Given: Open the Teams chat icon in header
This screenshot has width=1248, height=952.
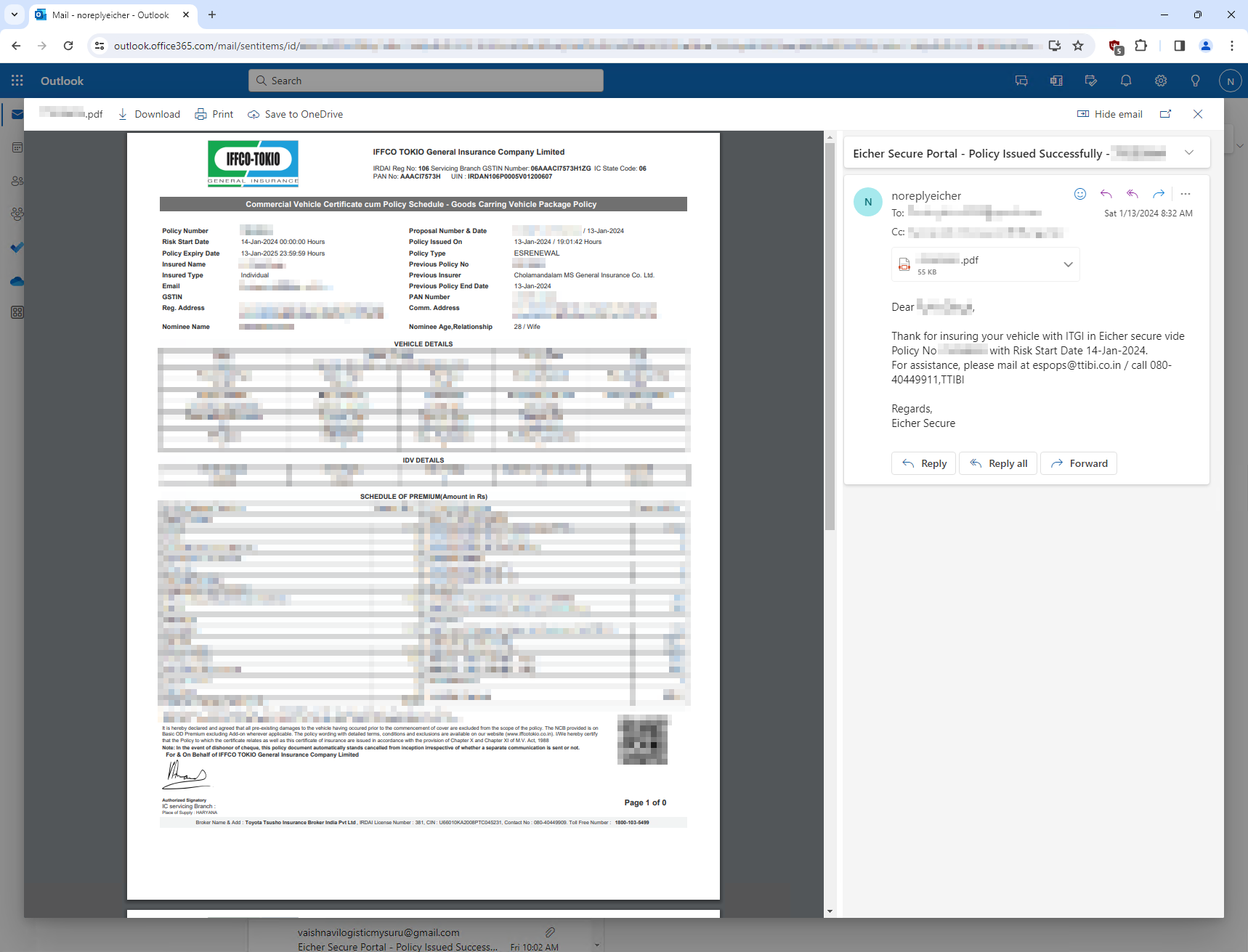Looking at the screenshot, I should click(1021, 81).
